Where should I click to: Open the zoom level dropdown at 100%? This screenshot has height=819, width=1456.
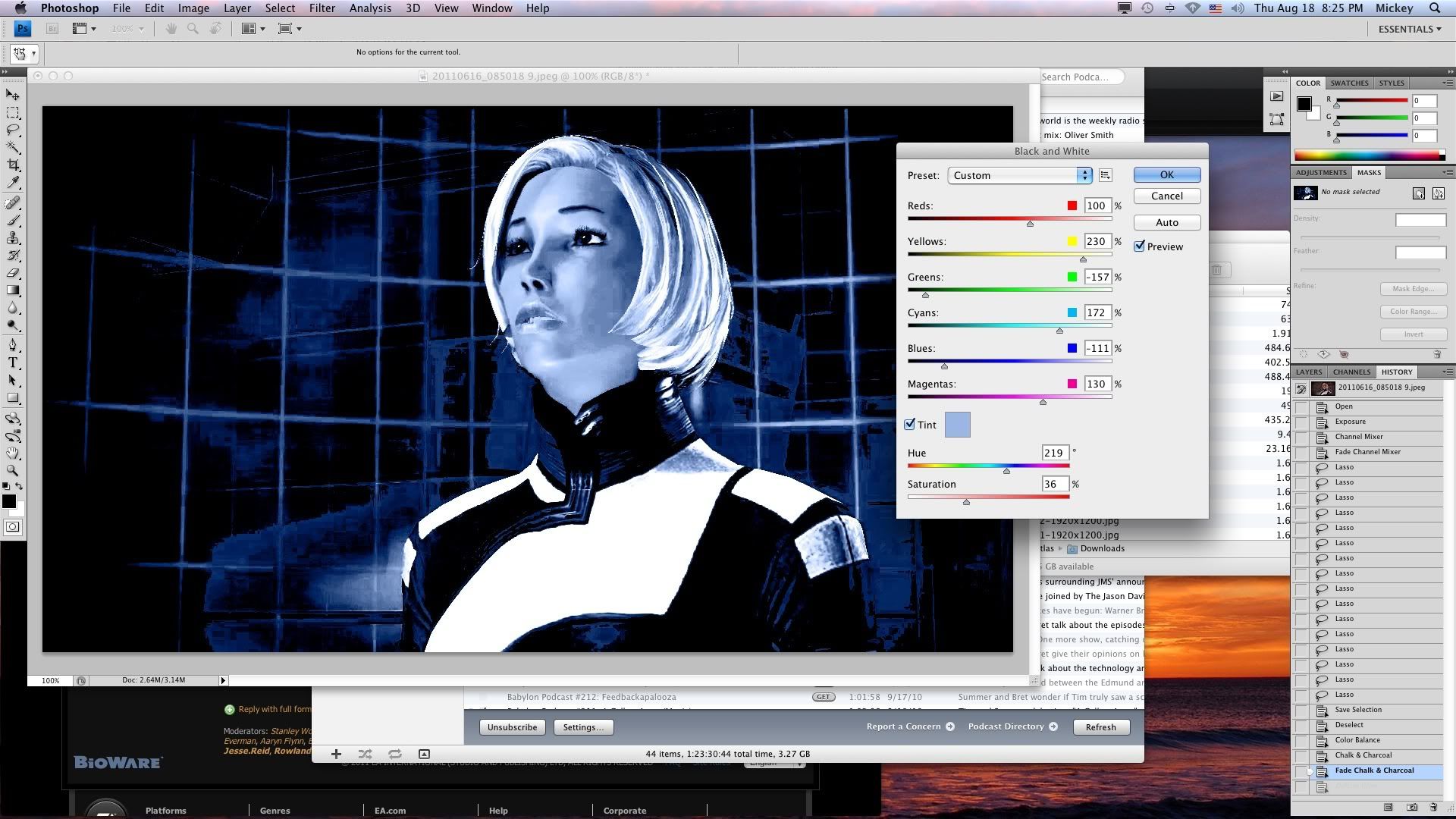coord(127,29)
